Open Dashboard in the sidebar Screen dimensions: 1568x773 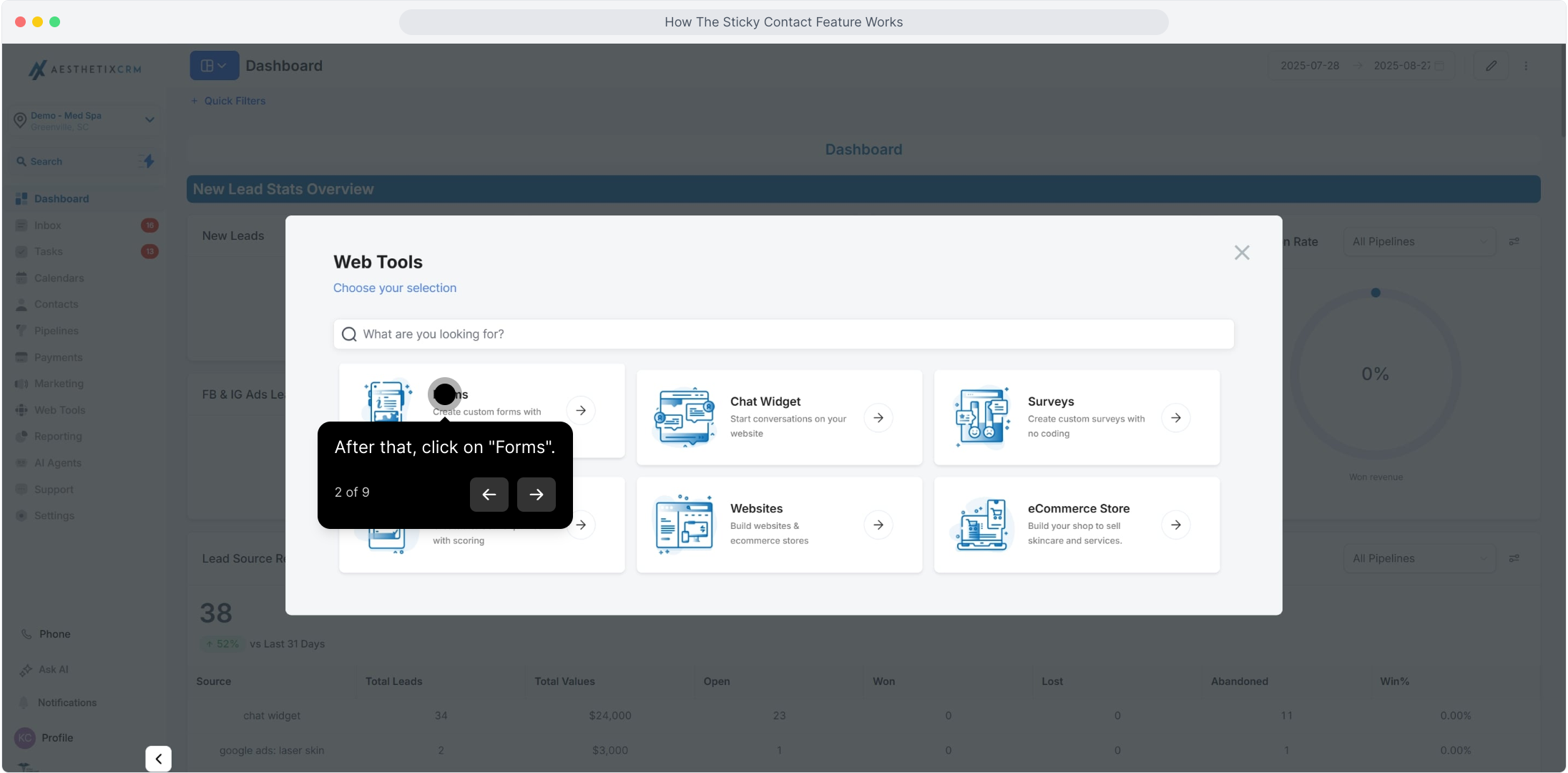[x=86, y=199]
